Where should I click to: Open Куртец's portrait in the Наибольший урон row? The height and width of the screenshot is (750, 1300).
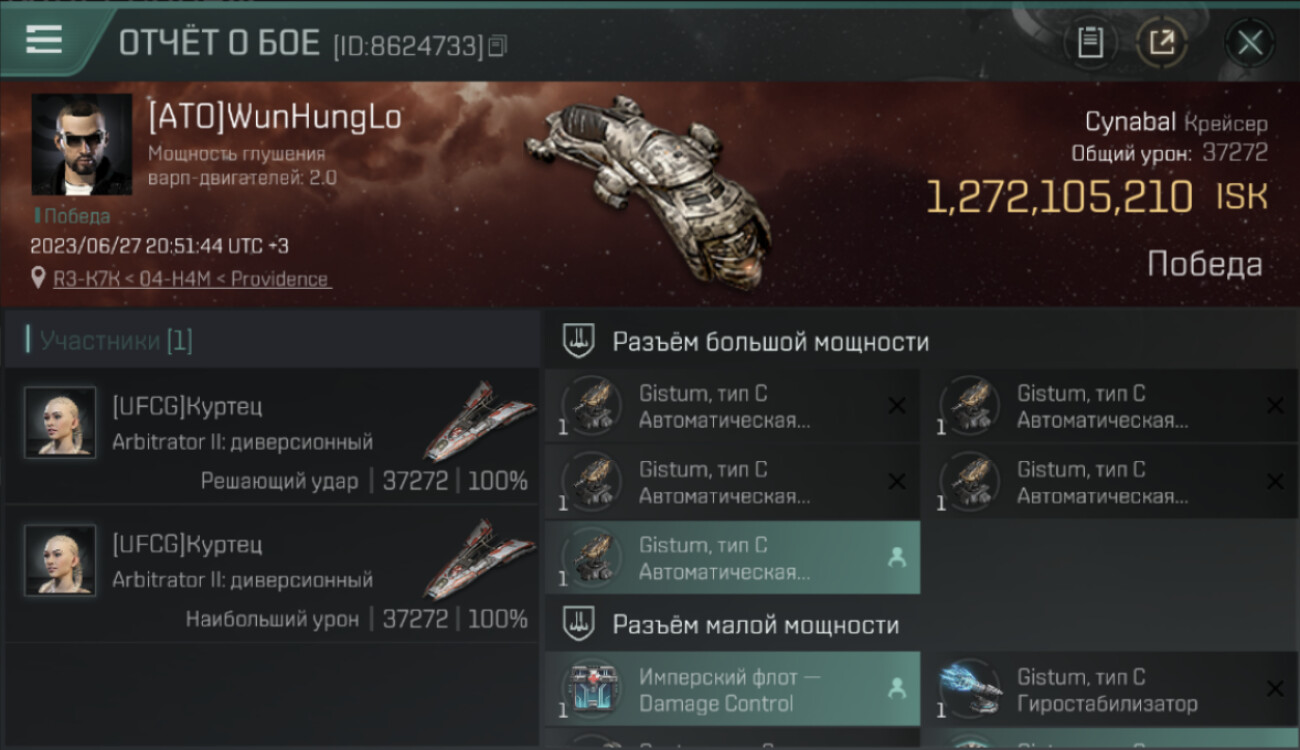click(60, 561)
